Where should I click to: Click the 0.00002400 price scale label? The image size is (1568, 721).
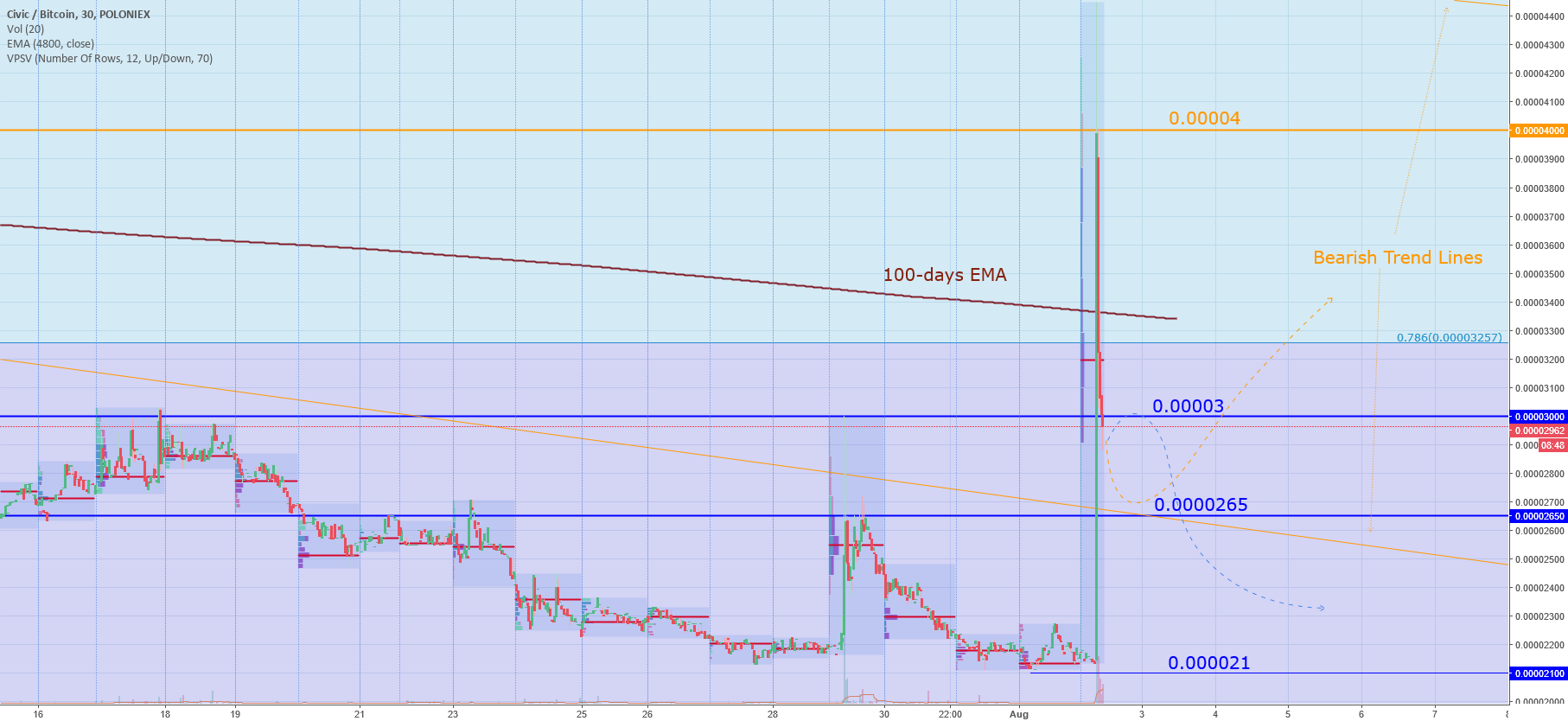pos(1539,588)
